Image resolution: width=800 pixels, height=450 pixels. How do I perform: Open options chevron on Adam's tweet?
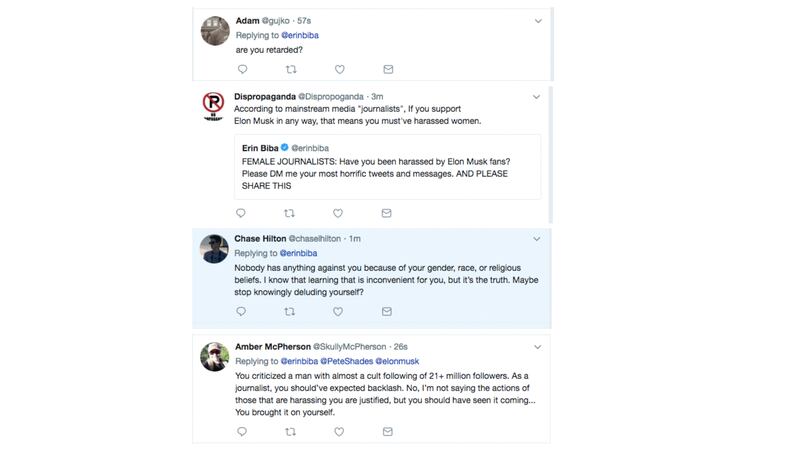point(537,21)
